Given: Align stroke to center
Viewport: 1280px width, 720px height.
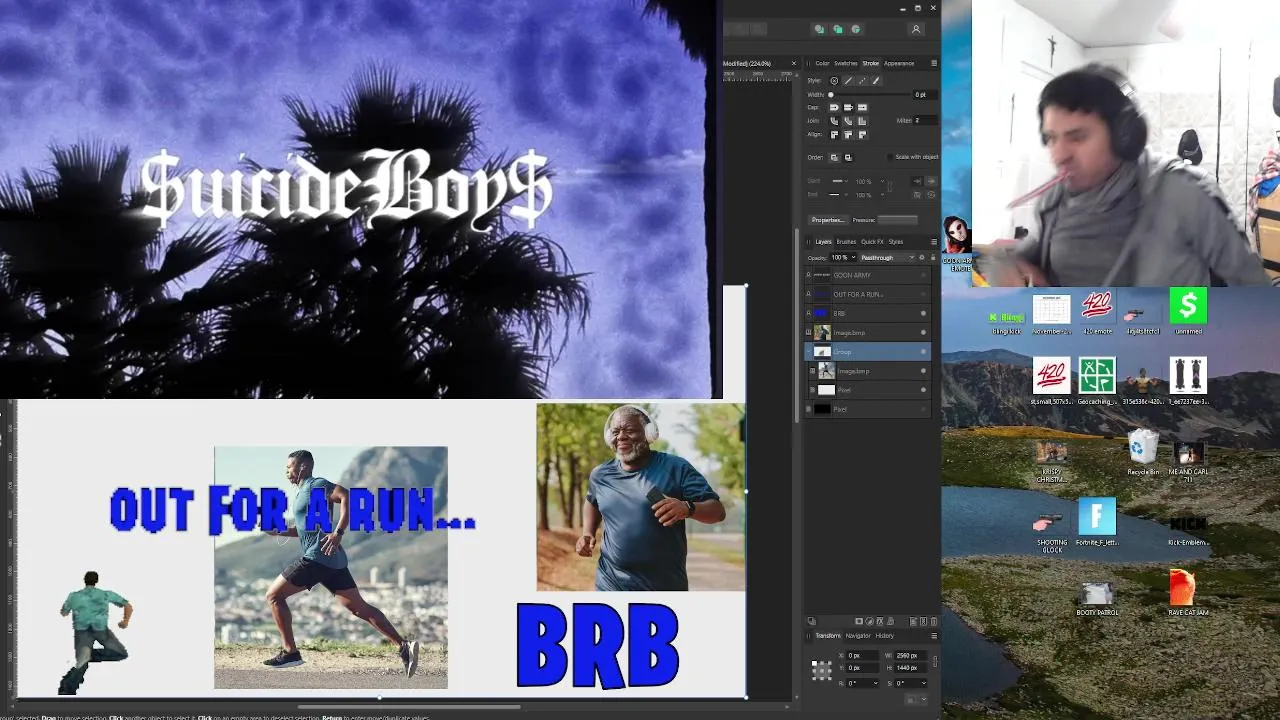Looking at the screenshot, I should (834, 135).
